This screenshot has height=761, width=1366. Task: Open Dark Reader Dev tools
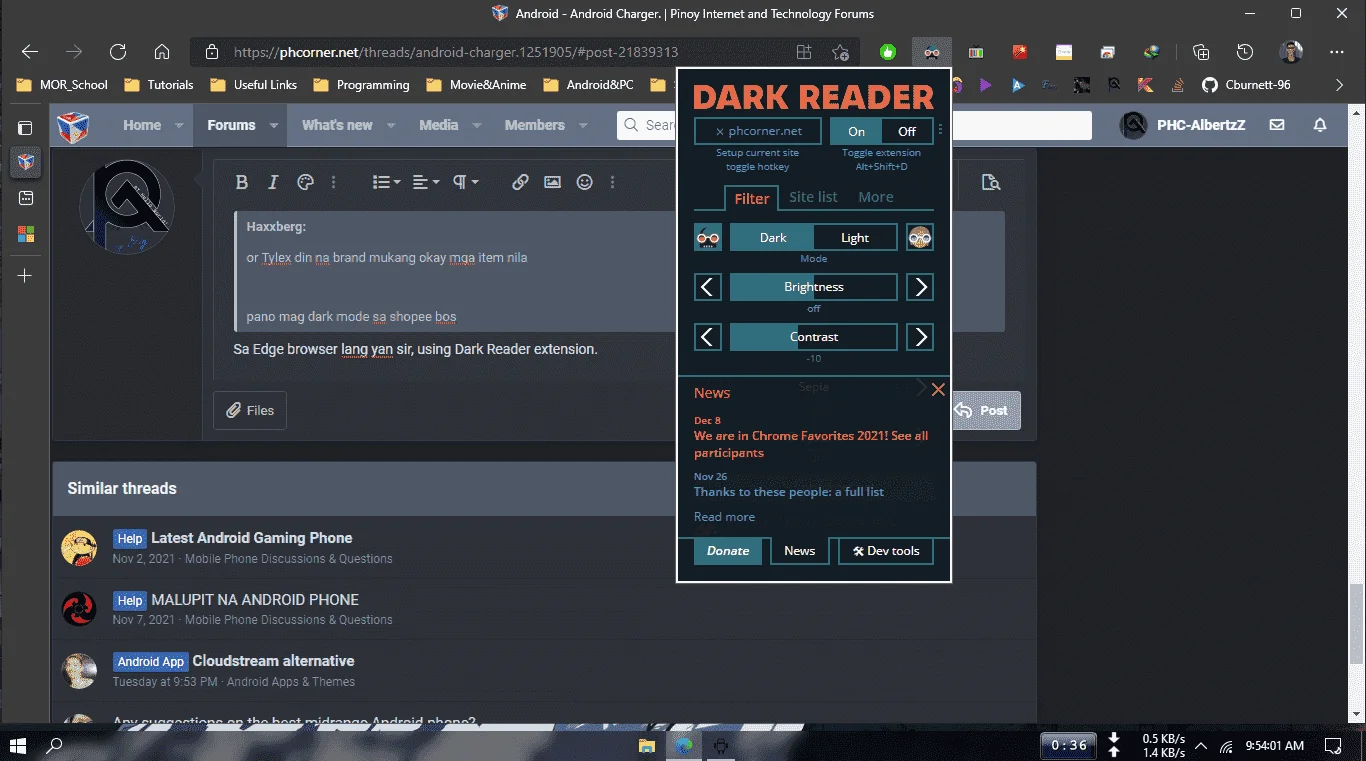886,551
